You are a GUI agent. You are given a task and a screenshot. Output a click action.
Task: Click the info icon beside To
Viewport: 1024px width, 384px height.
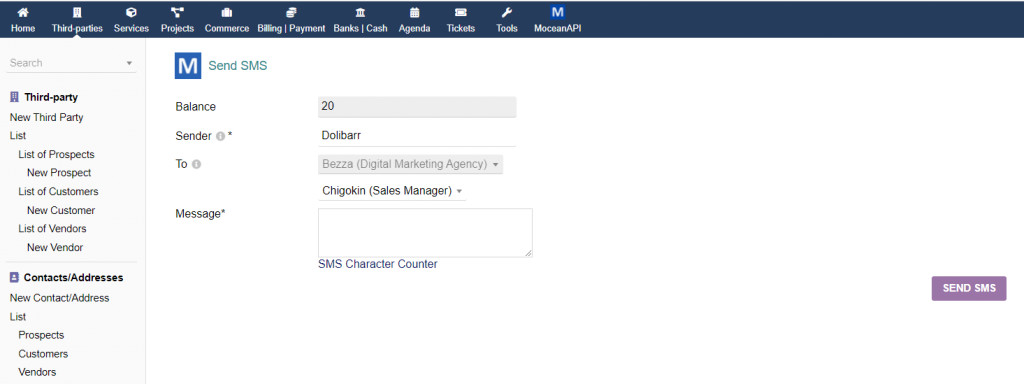(x=196, y=165)
